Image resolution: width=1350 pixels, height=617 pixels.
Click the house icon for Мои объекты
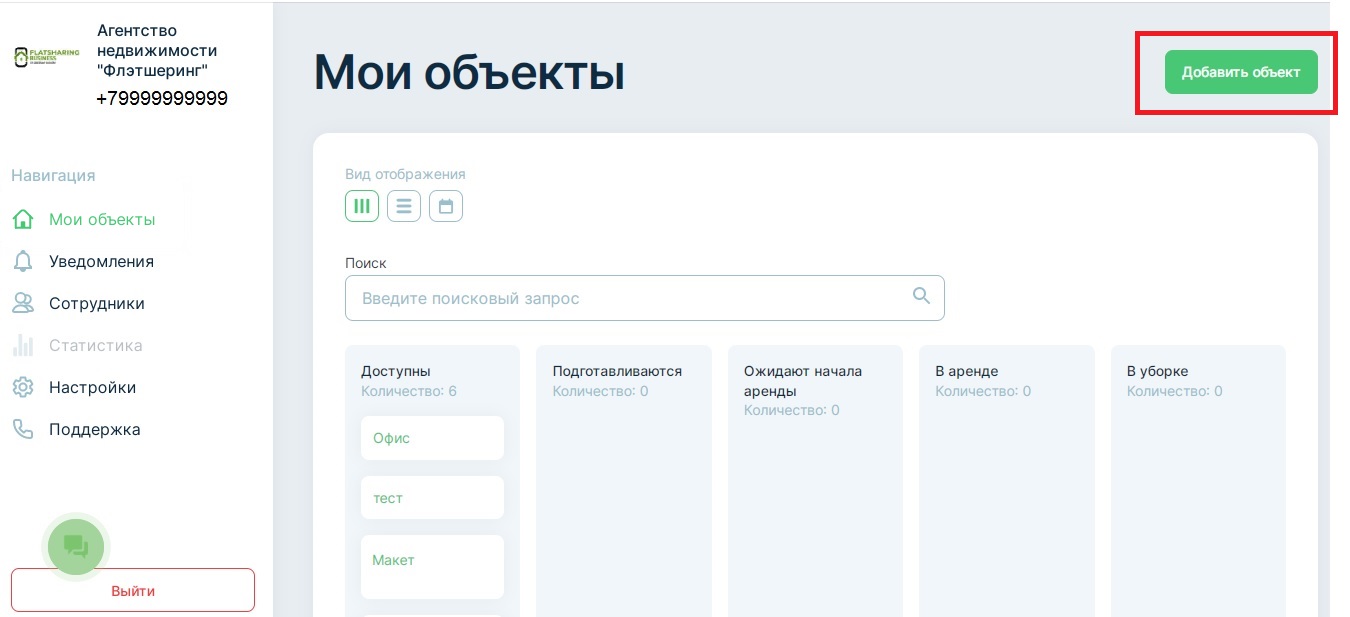click(23, 220)
